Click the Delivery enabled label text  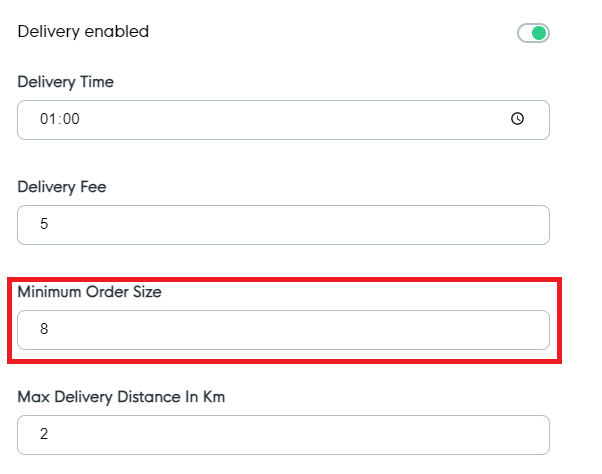pos(83,32)
